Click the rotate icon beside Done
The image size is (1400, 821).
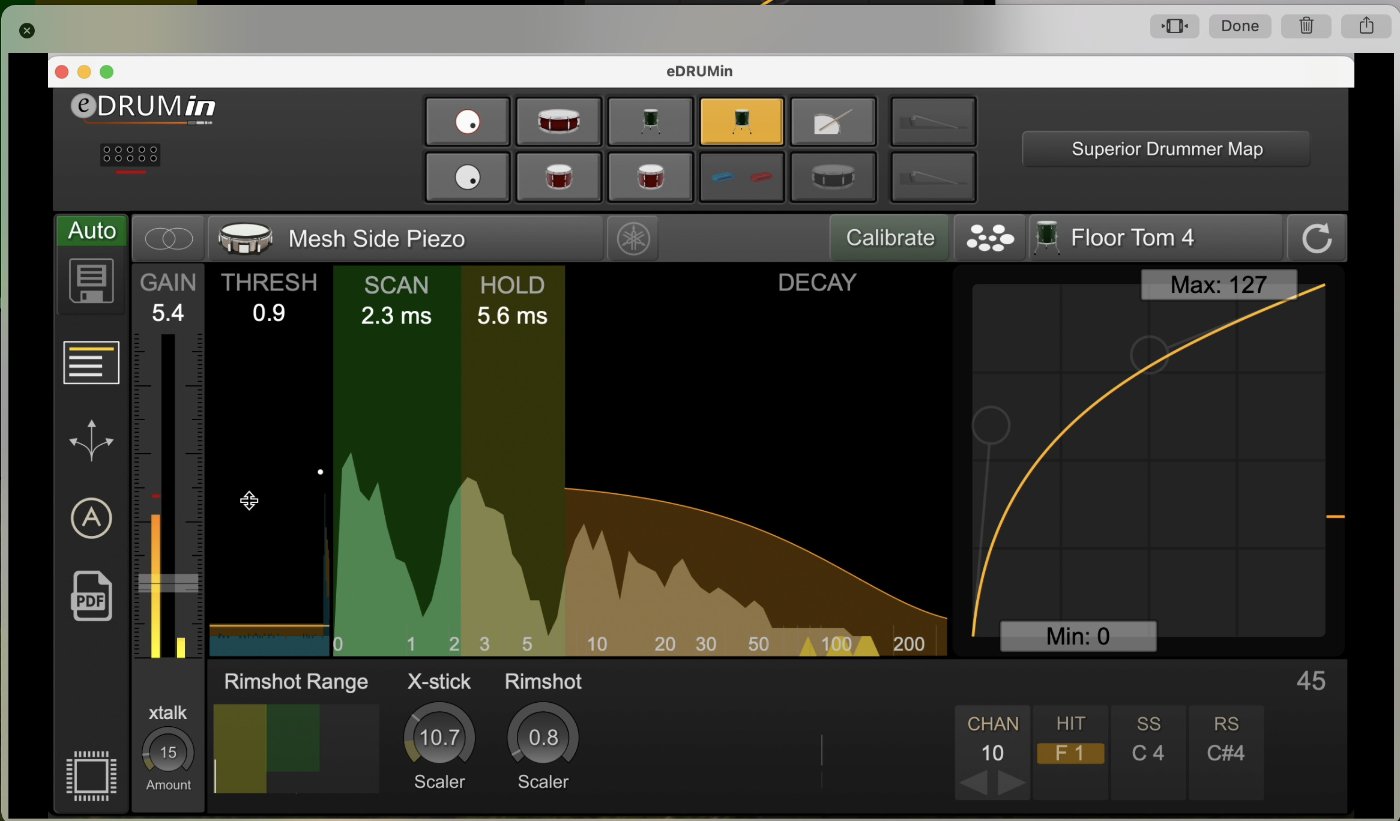coord(1174,26)
